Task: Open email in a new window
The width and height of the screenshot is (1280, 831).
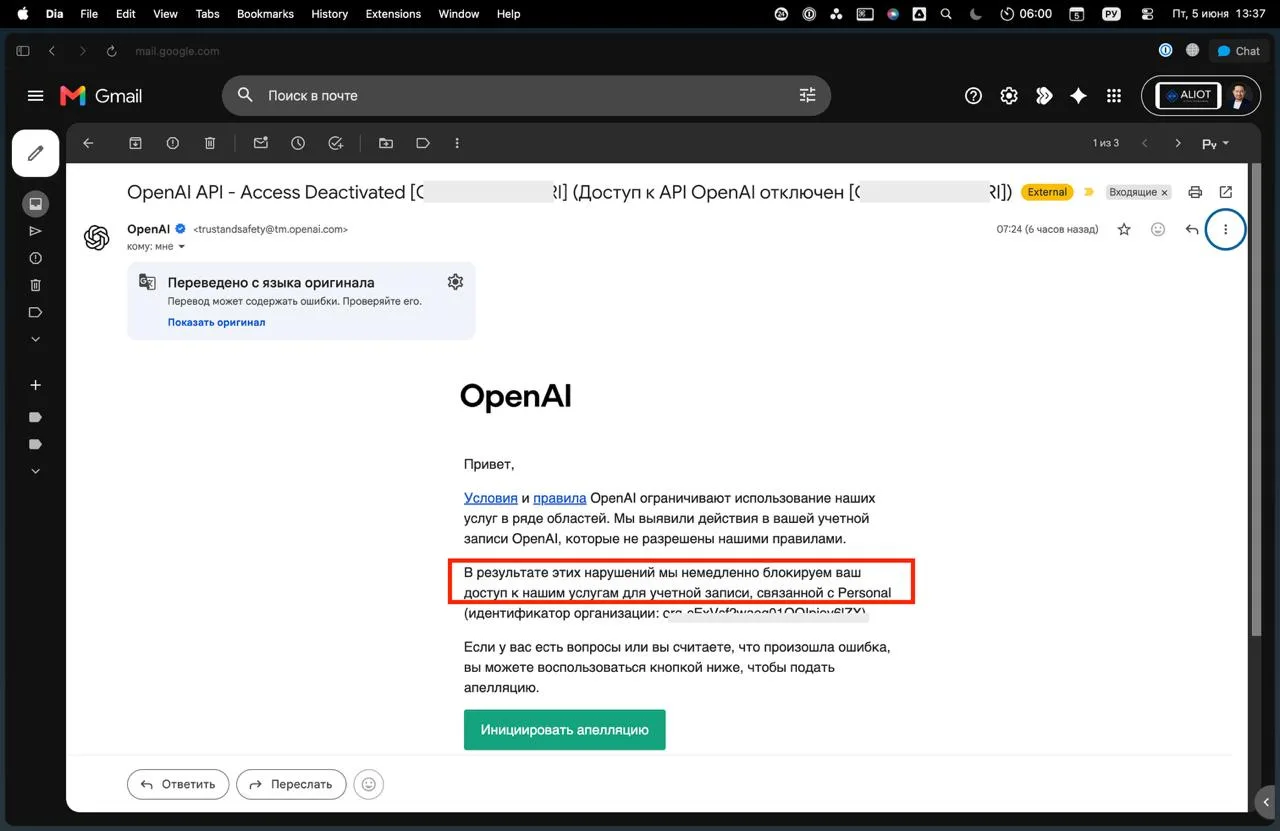Action: click(1226, 192)
